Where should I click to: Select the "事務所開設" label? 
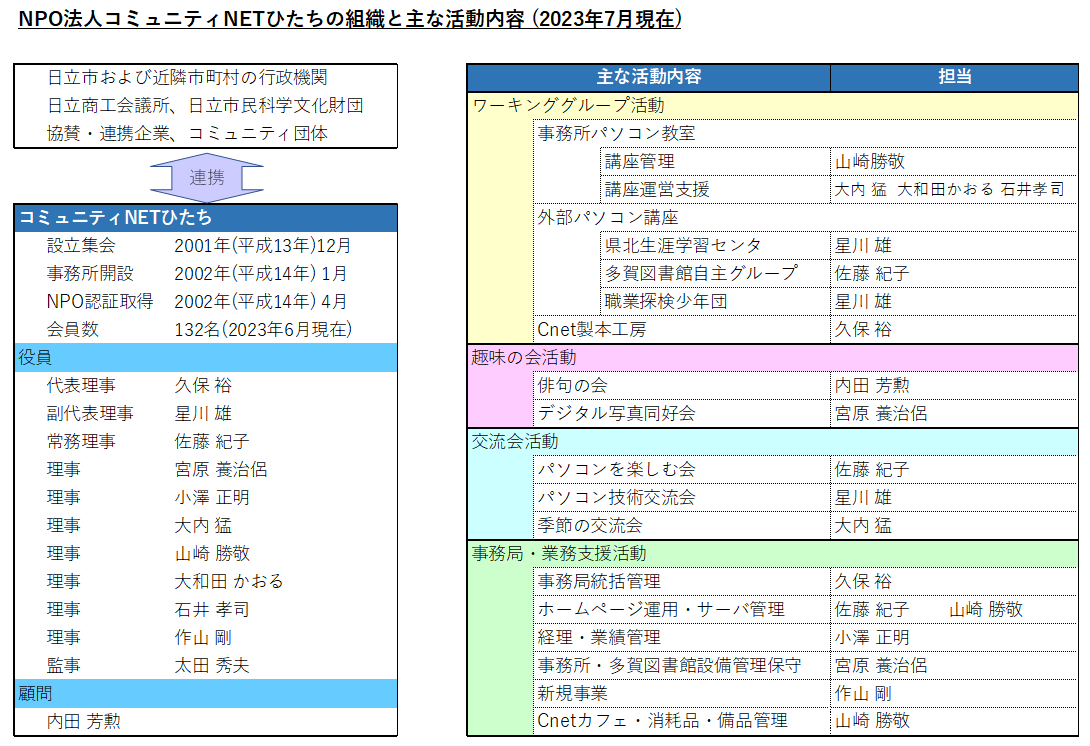point(90,273)
